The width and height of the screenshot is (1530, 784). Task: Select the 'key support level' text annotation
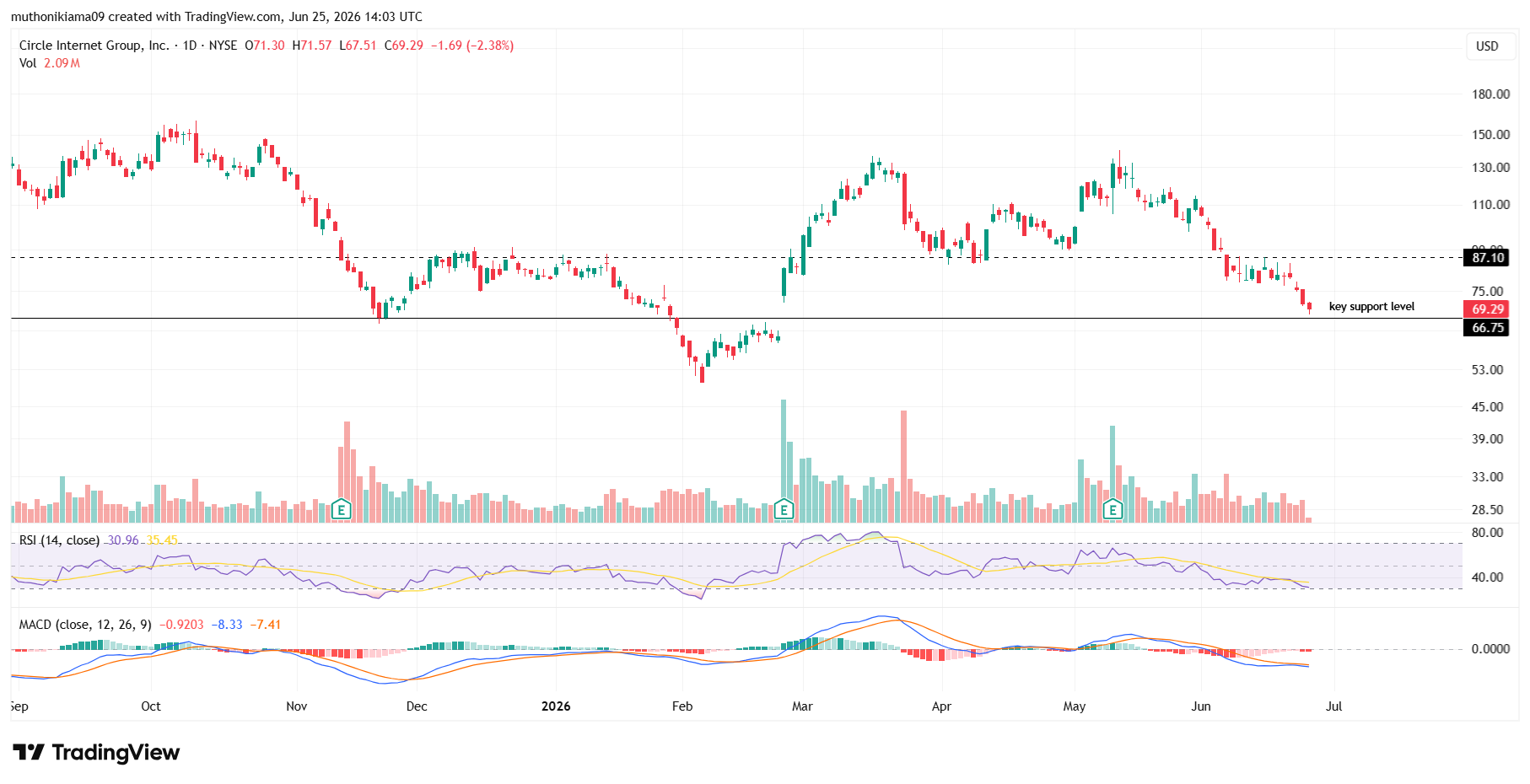[1371, 307]
